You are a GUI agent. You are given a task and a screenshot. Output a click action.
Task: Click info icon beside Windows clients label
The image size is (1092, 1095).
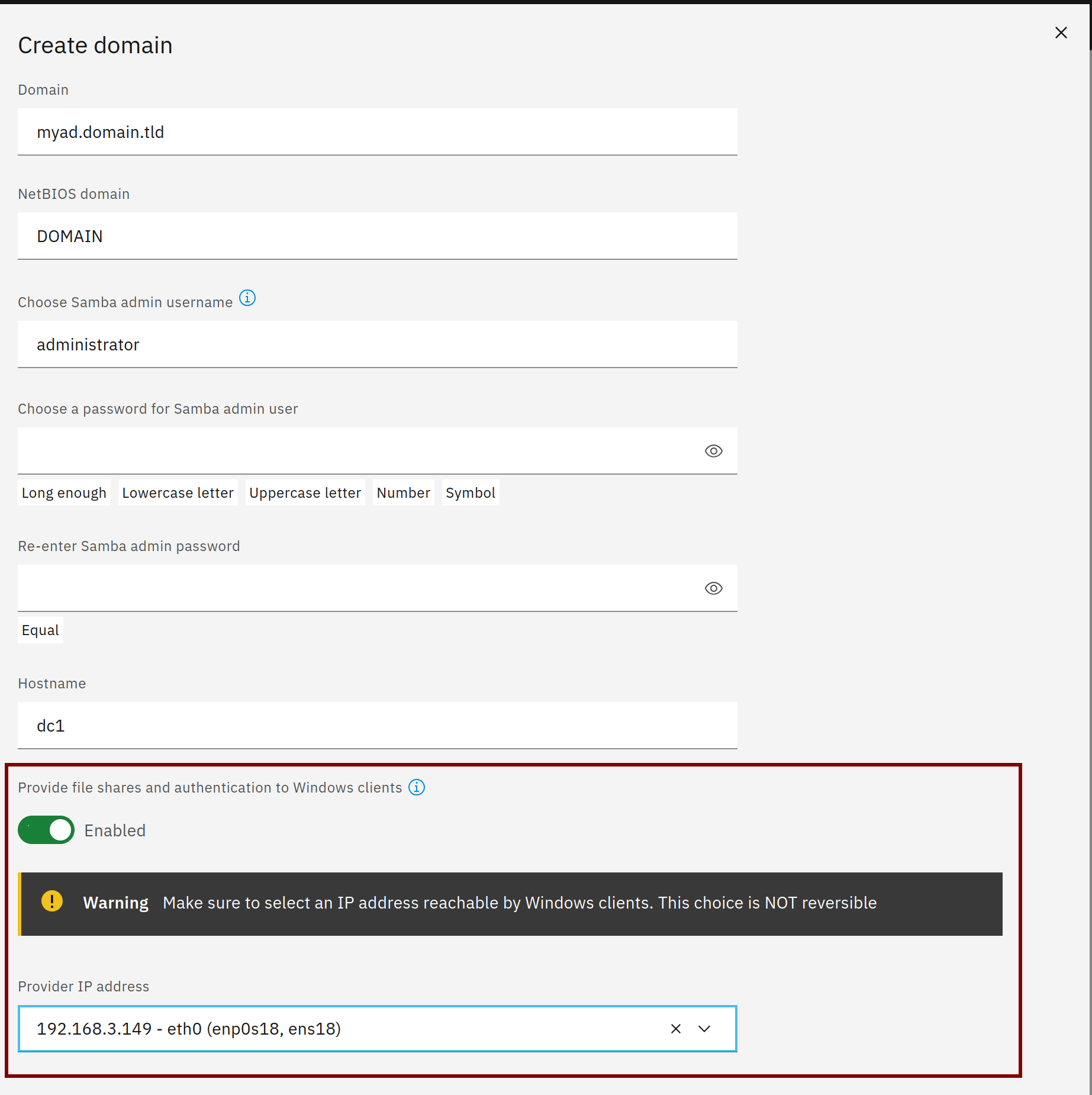tap(417, 787)
